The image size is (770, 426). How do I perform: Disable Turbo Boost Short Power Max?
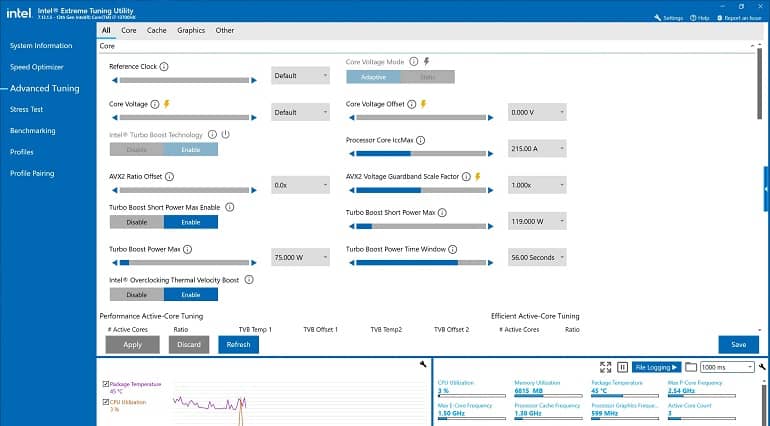[x=137, y=222]
